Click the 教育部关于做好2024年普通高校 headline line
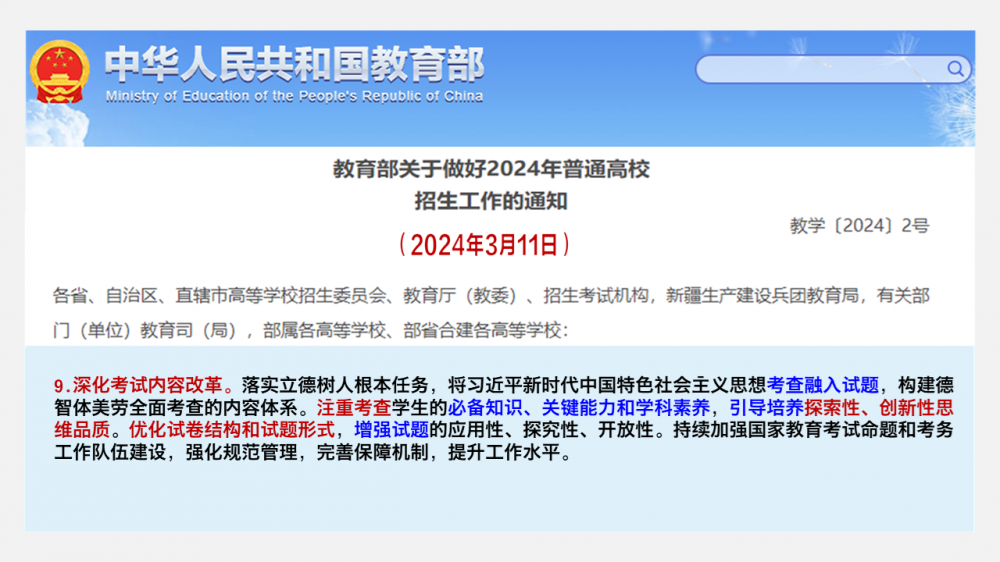1000x562 pixels. coord(491,169)
